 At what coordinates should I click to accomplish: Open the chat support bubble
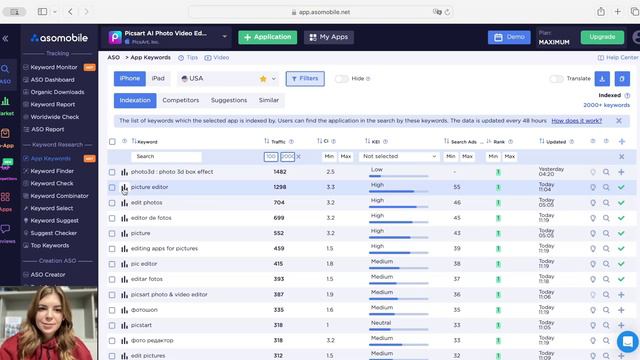[628, 341]
